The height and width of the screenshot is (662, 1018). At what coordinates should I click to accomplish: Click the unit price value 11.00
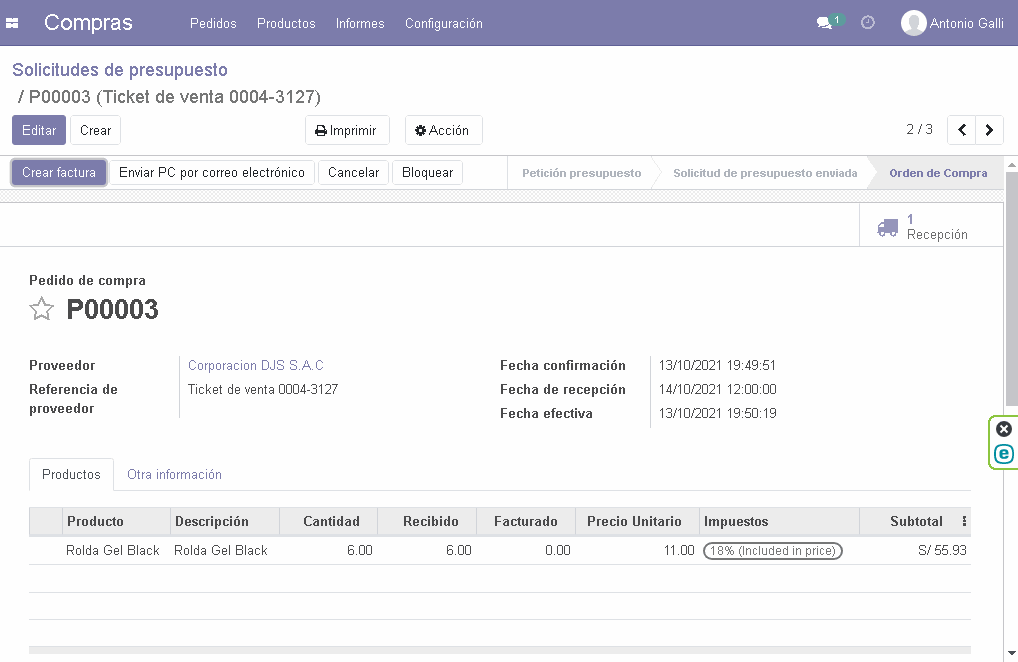[x=679, y=550]
